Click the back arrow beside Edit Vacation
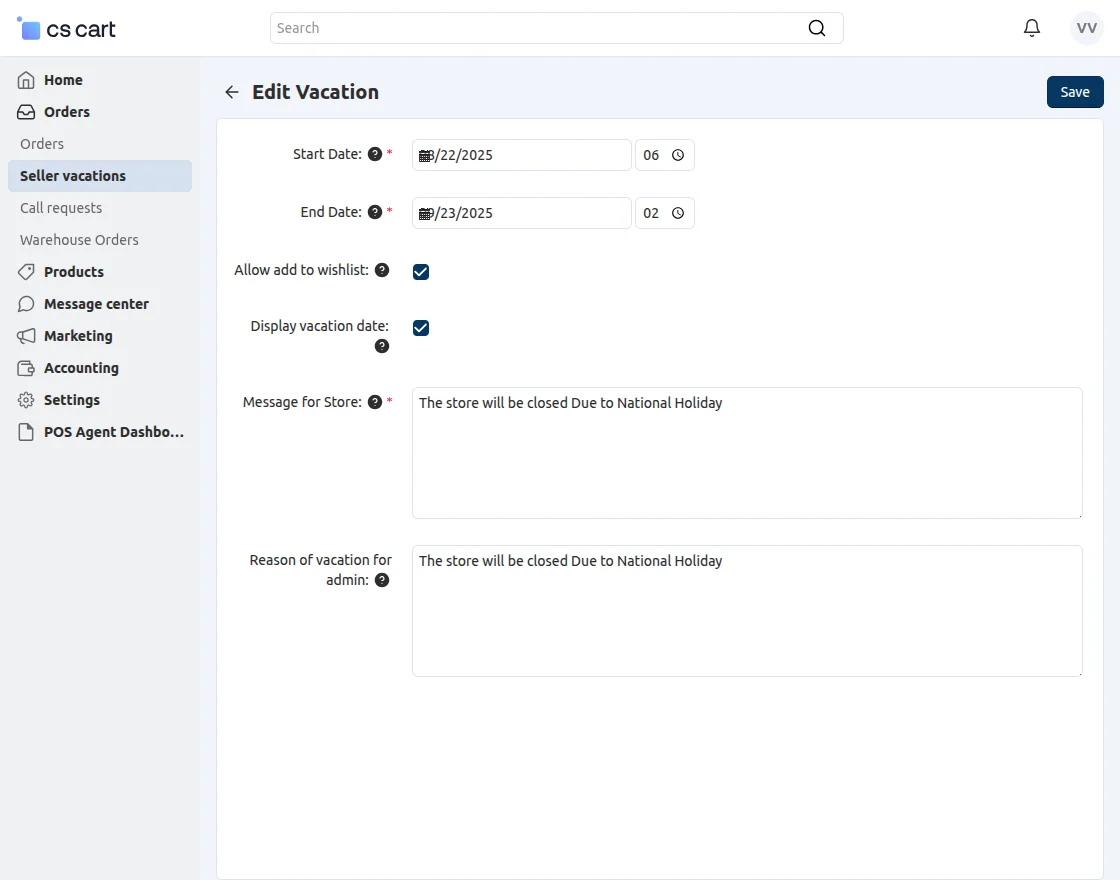Viewport: 1120px width, 880px height. (232, 92)
